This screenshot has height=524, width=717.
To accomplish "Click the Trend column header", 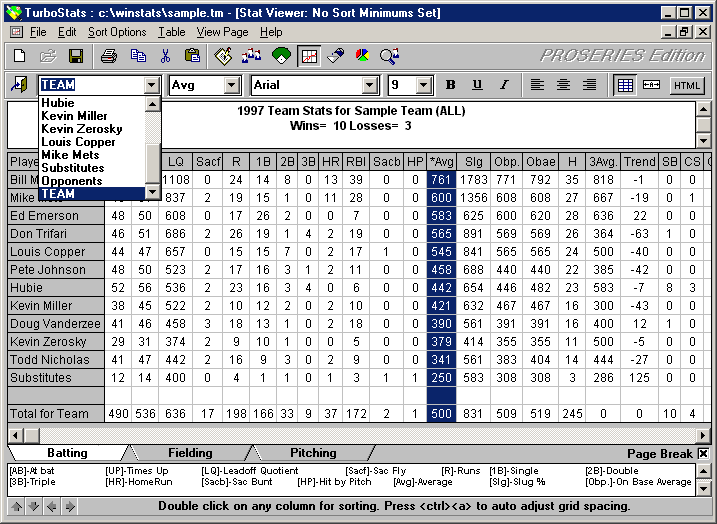I will point(639,162).
